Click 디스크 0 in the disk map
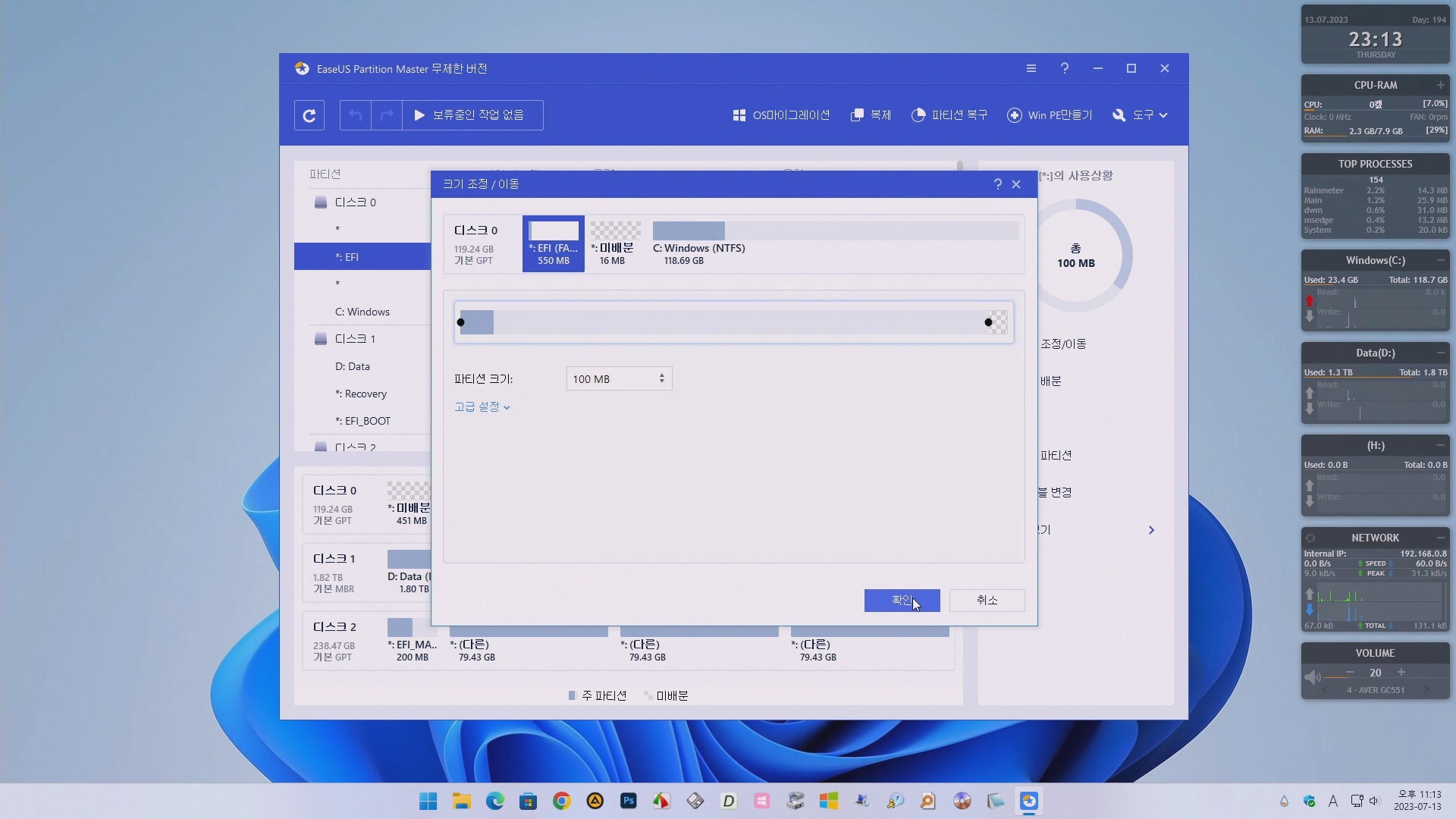The image size is (1456, 819). (x=334, y=491)
